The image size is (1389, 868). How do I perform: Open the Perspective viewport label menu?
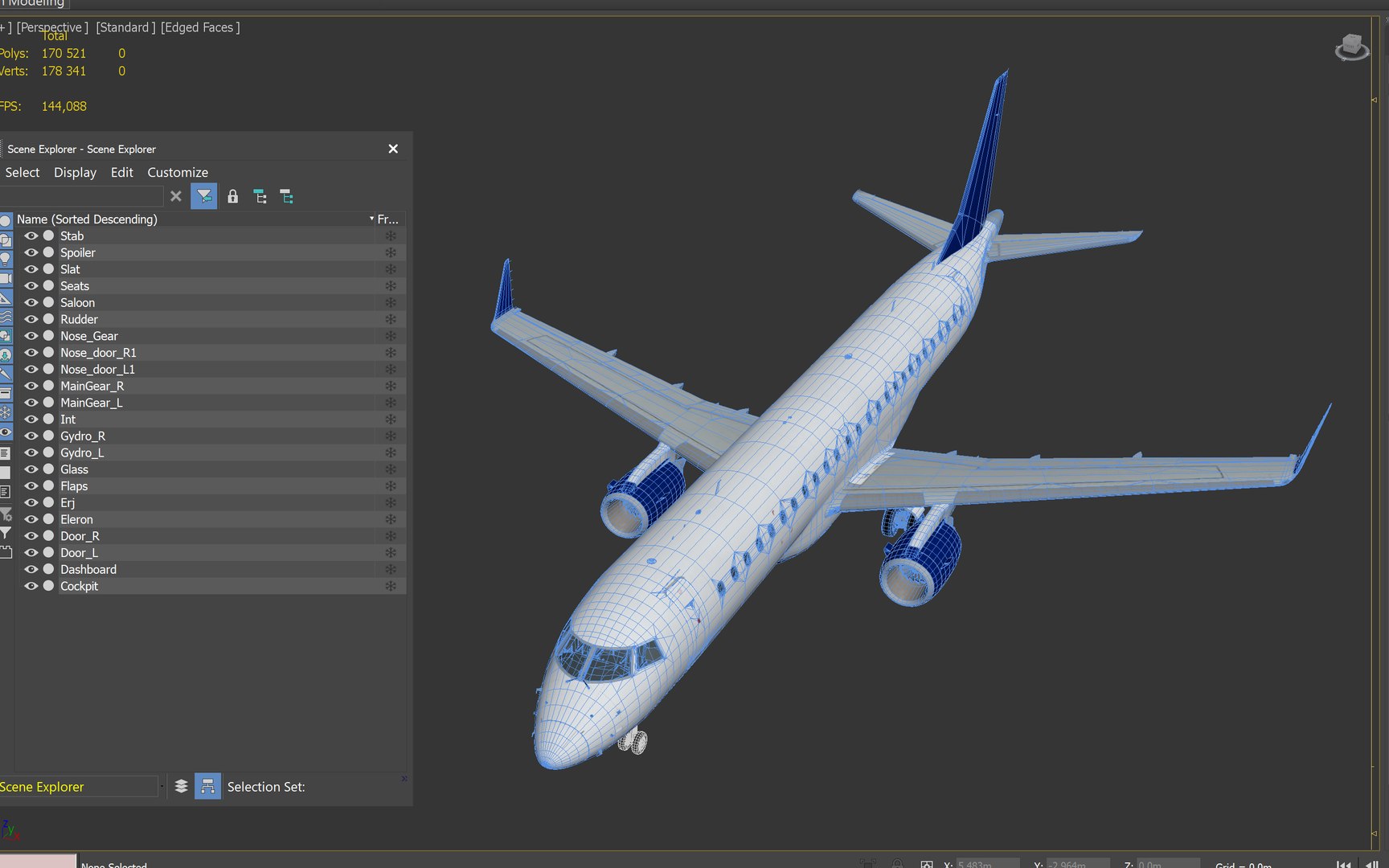(53, 27)
